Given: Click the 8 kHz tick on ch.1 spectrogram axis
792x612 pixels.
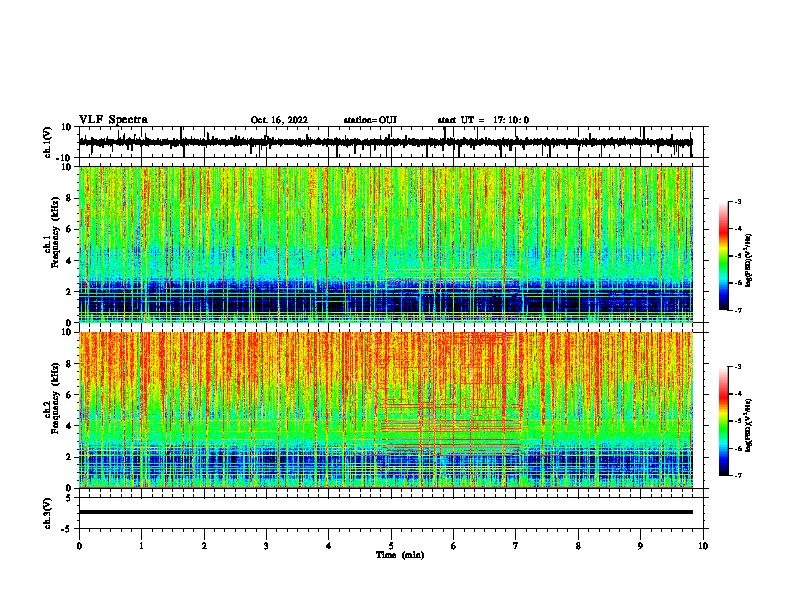Looking at the screenshot, I should (69, 198).
